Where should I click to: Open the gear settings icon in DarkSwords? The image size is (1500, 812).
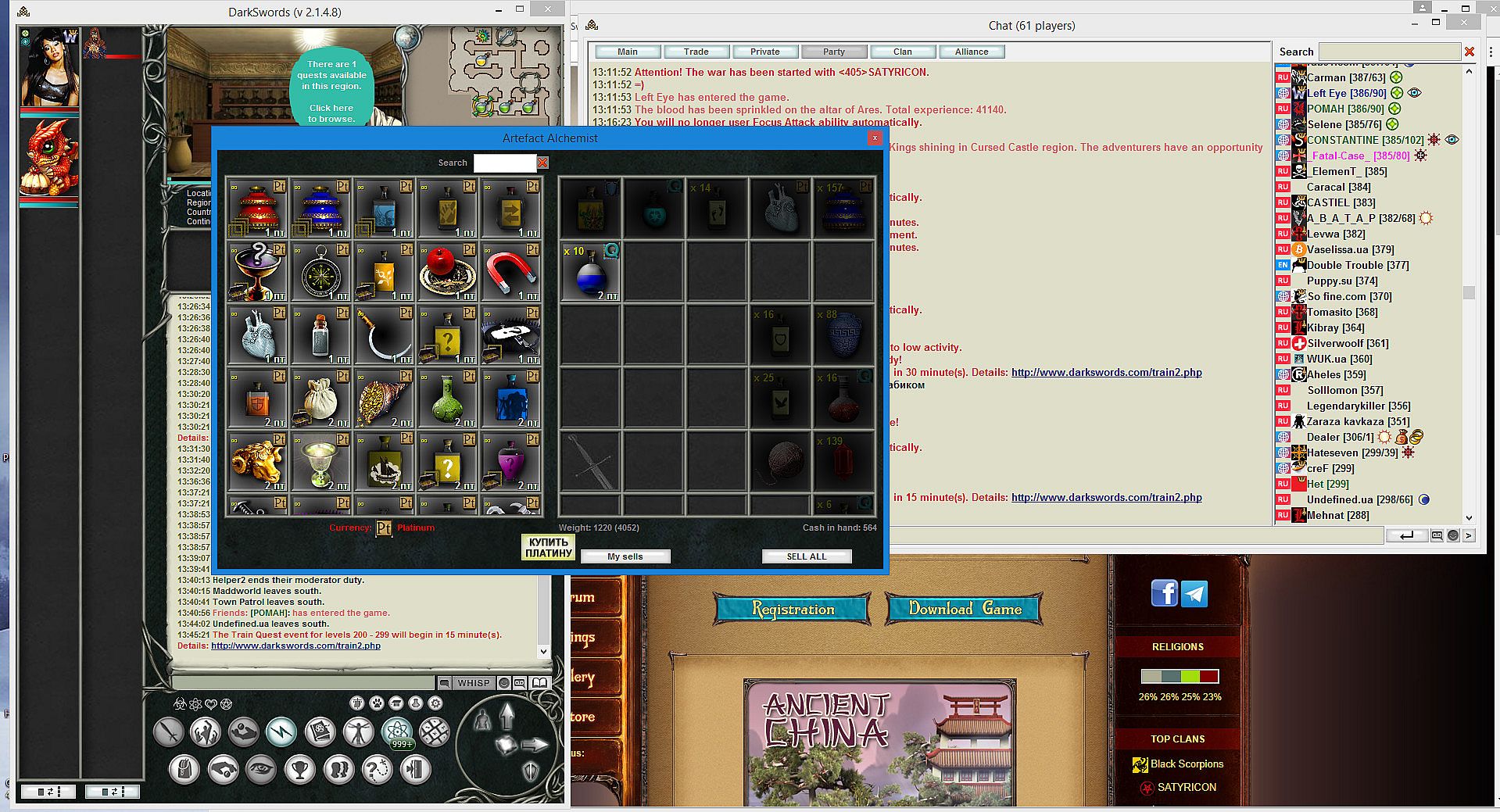[435, 703]
